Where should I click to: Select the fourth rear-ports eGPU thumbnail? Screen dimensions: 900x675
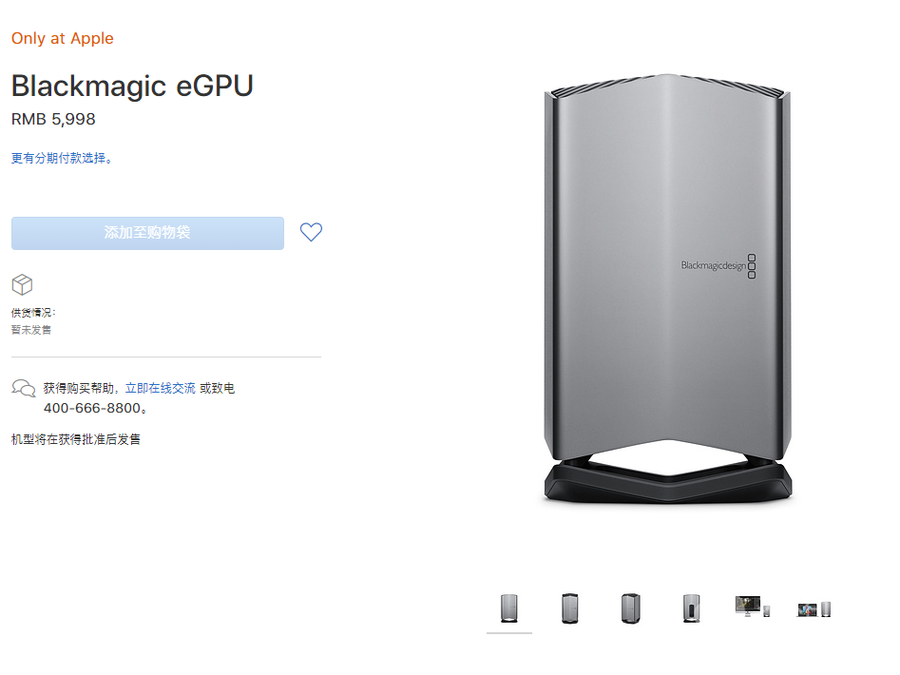pyautogui.click(x=689, y=608)
